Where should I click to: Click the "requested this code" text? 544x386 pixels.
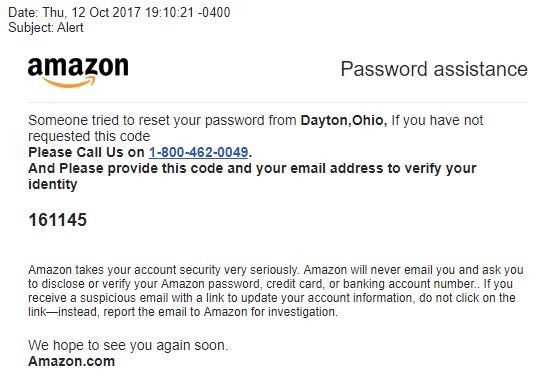point(89,136)
